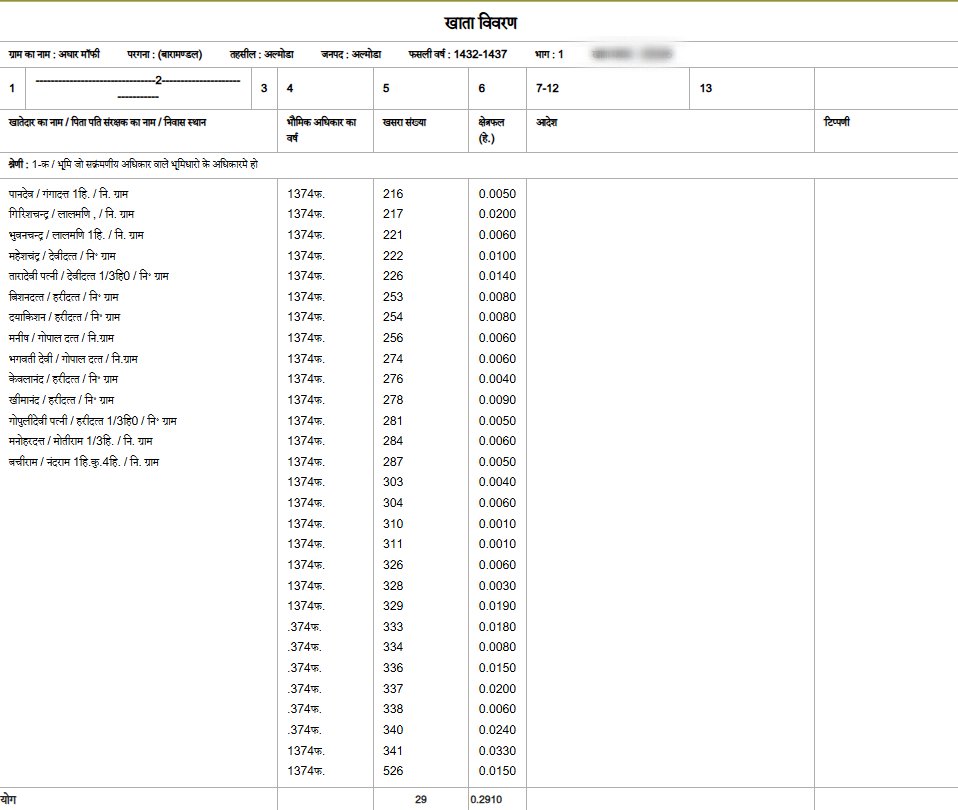Click the 'टिप्पणी' column heading
Viewport: 958px width, 810px height.
tap(836, 122)
